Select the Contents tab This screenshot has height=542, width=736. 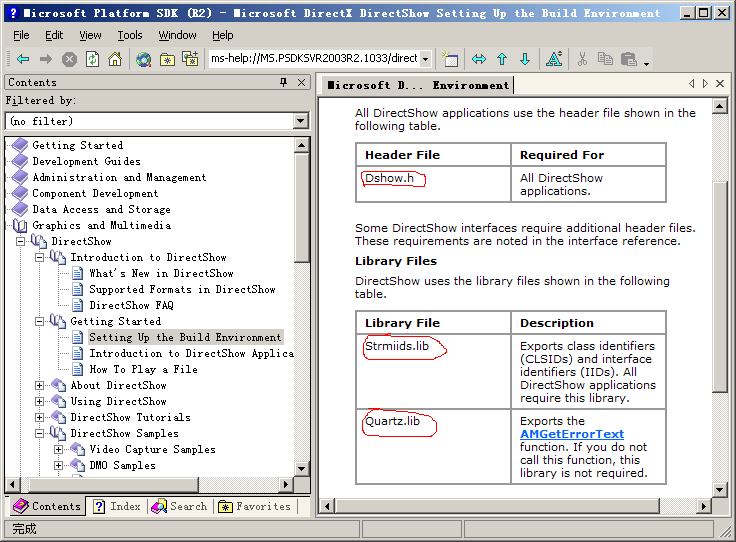[47, 507]
